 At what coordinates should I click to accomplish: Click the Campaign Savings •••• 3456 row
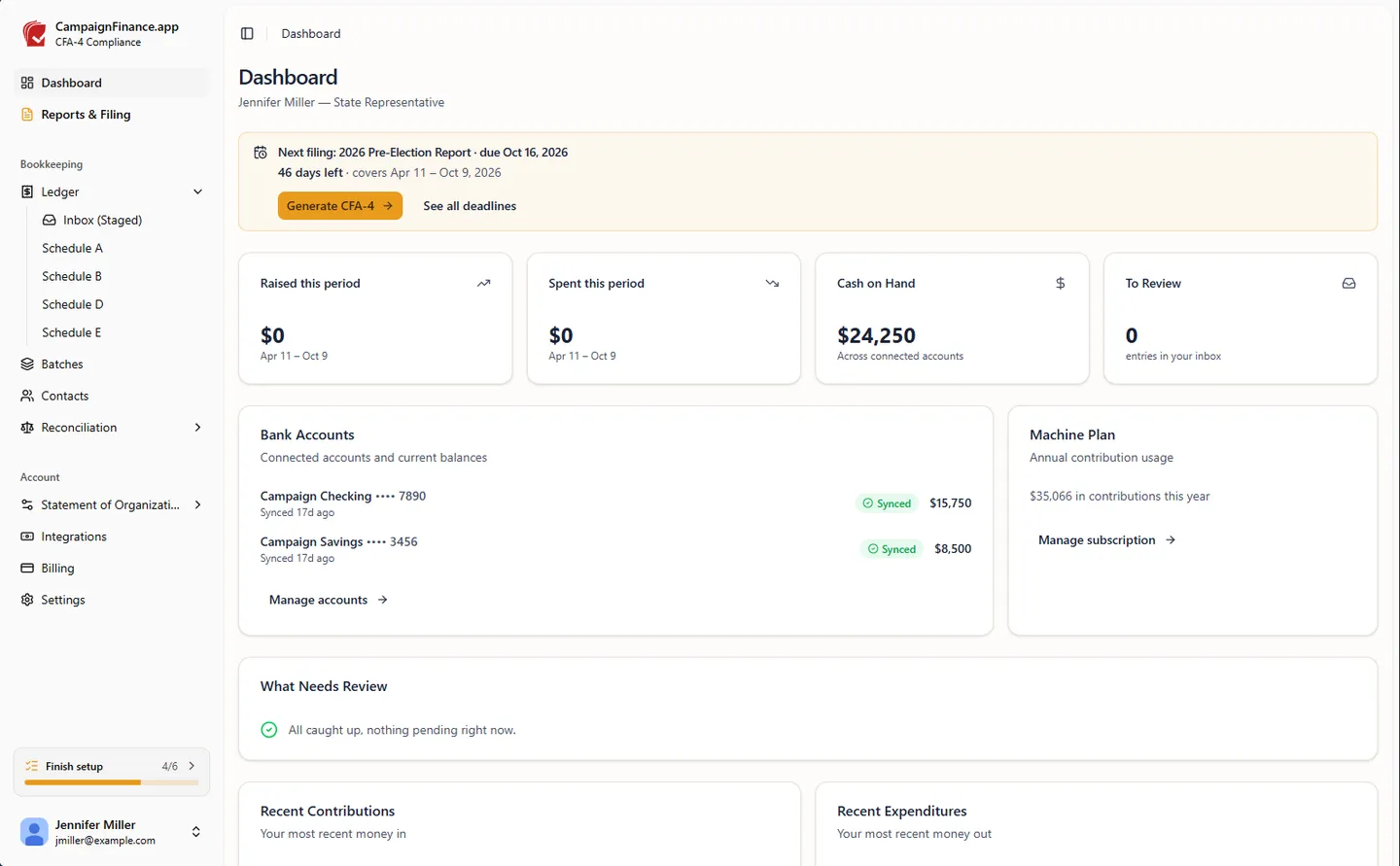[x=615, y=549]
